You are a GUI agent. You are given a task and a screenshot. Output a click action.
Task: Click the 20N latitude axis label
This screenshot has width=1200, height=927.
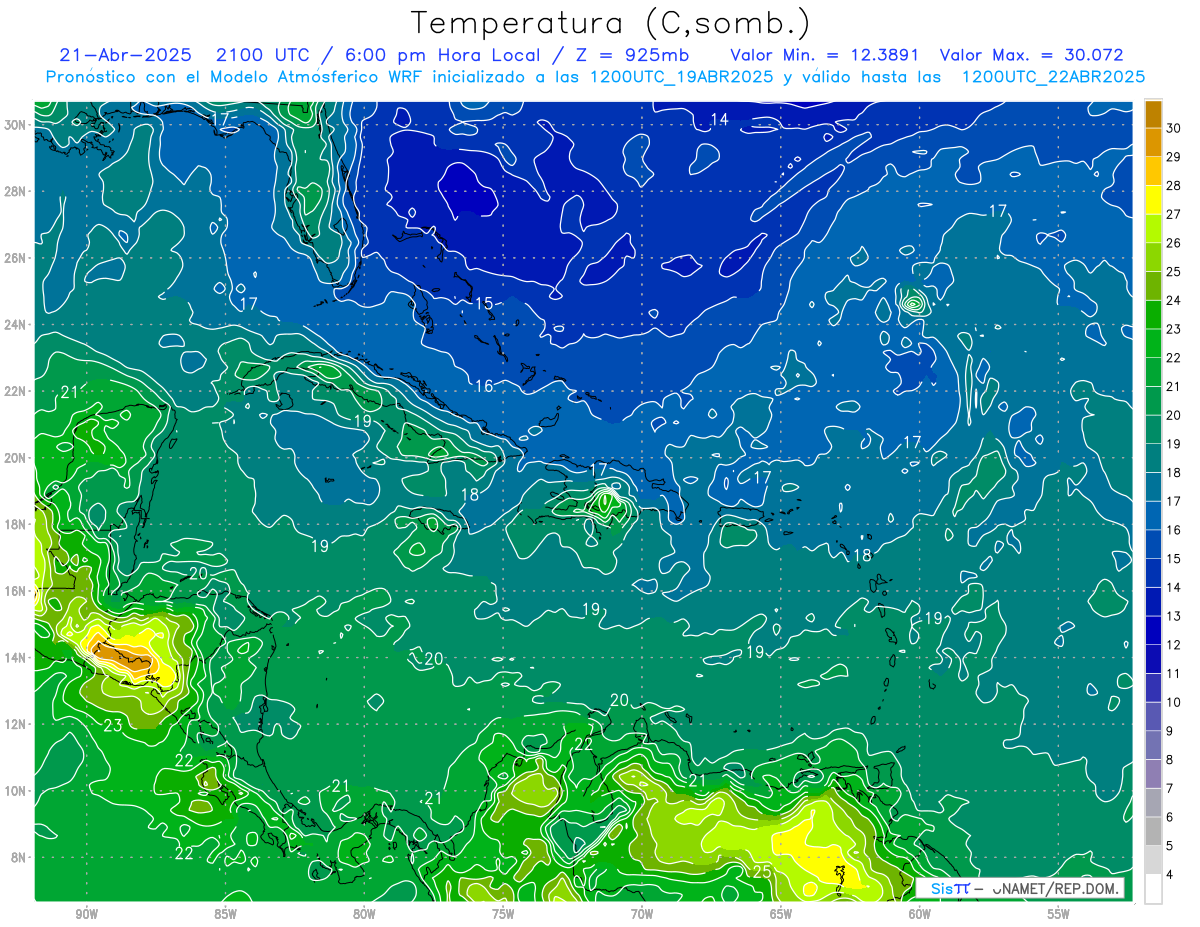pos(15,458)
